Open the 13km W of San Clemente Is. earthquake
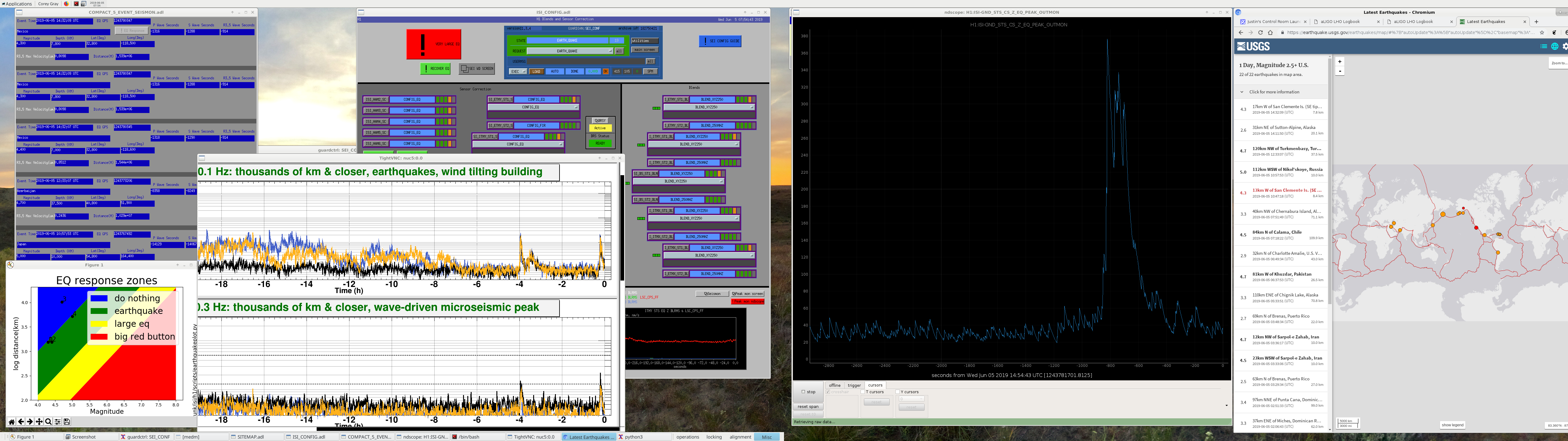The image size is (1568, 441). click(x=1281, y=193)
